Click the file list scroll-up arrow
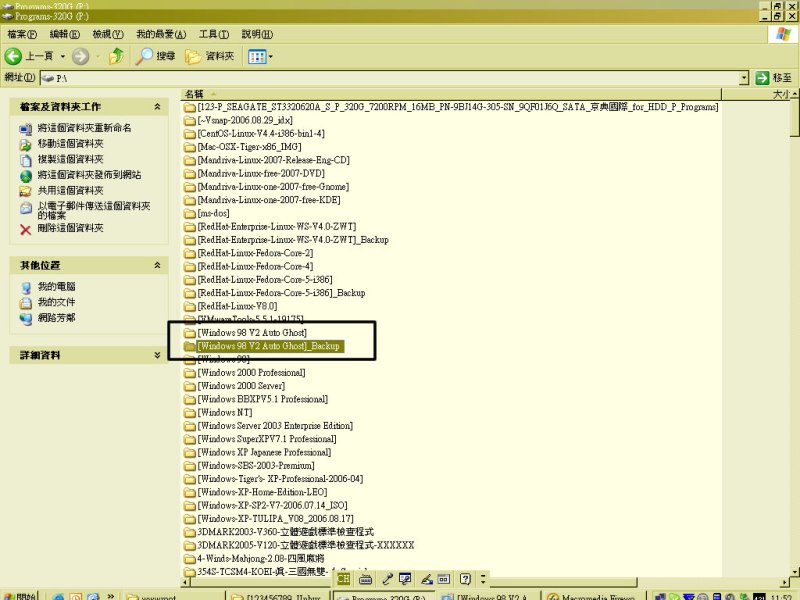 click(x=794, y=94)
